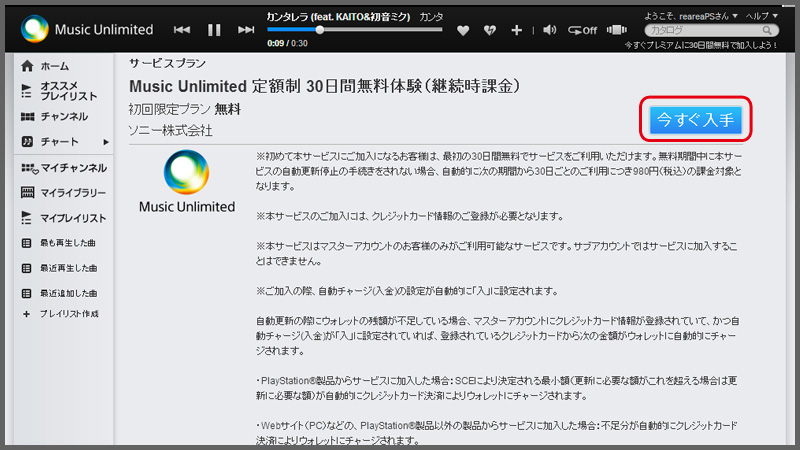Open チャンネル in sidebar
The width and height of the screenshot is (800, 450).
coord(54,117)
